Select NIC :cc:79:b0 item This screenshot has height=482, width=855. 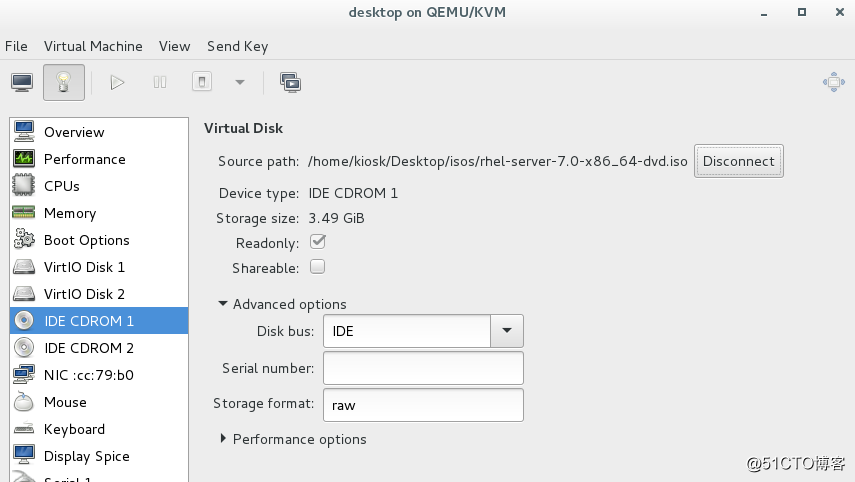[x=99, y=375]
